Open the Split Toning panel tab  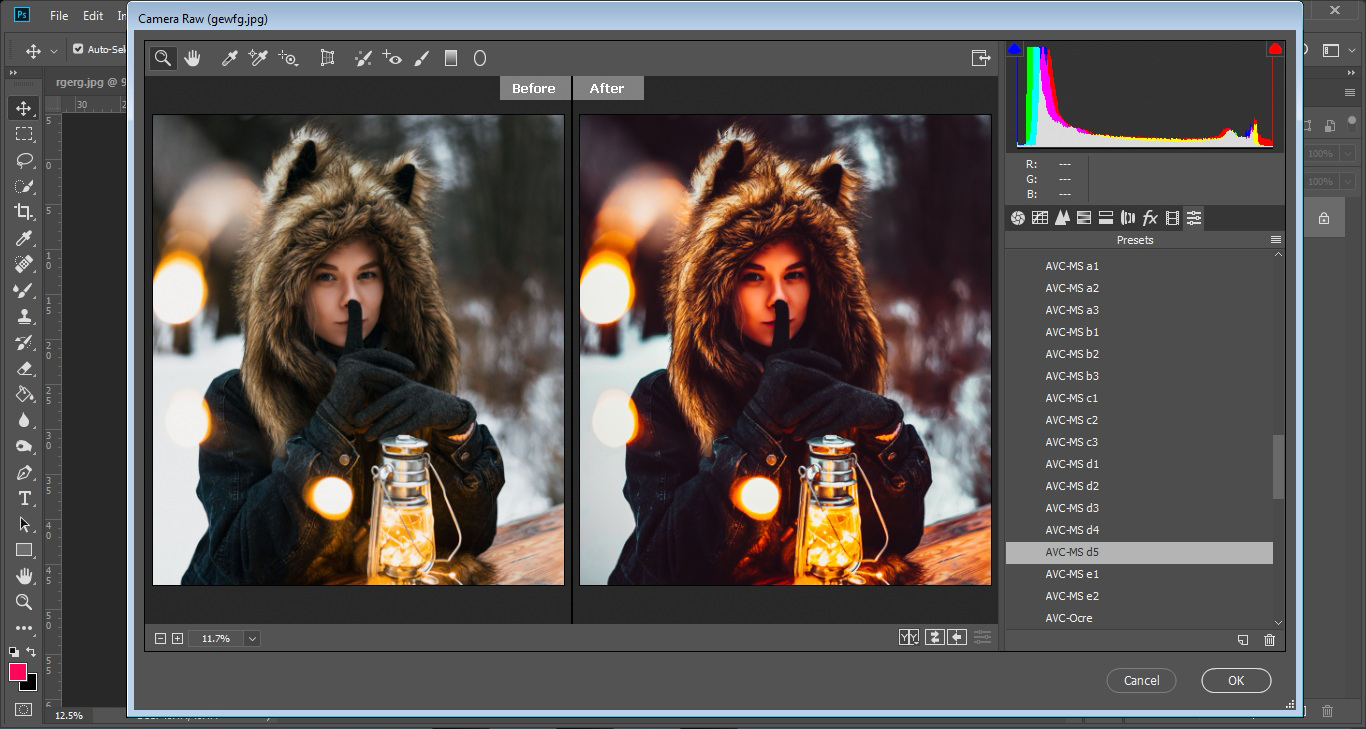[x=1106, y=218]
